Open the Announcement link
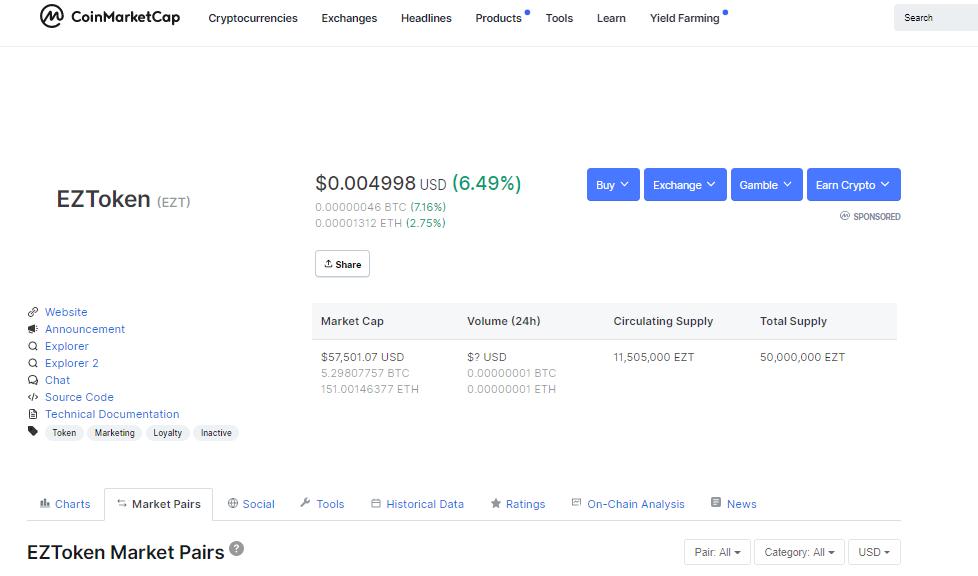The image size is (978, 576). (x=85, y=329)
